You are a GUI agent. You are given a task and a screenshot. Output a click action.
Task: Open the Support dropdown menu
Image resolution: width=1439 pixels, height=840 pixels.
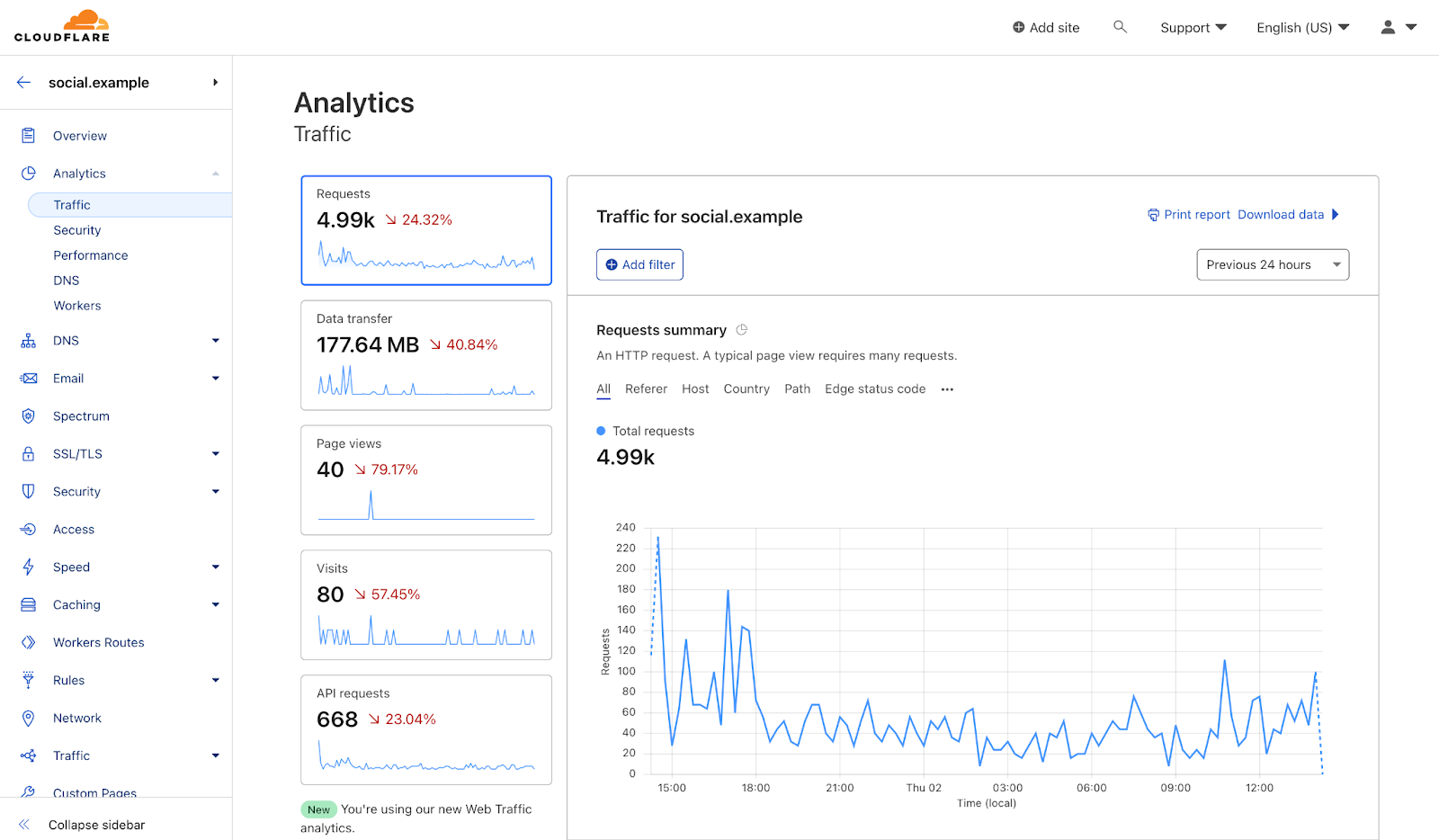pos(1193,28)
